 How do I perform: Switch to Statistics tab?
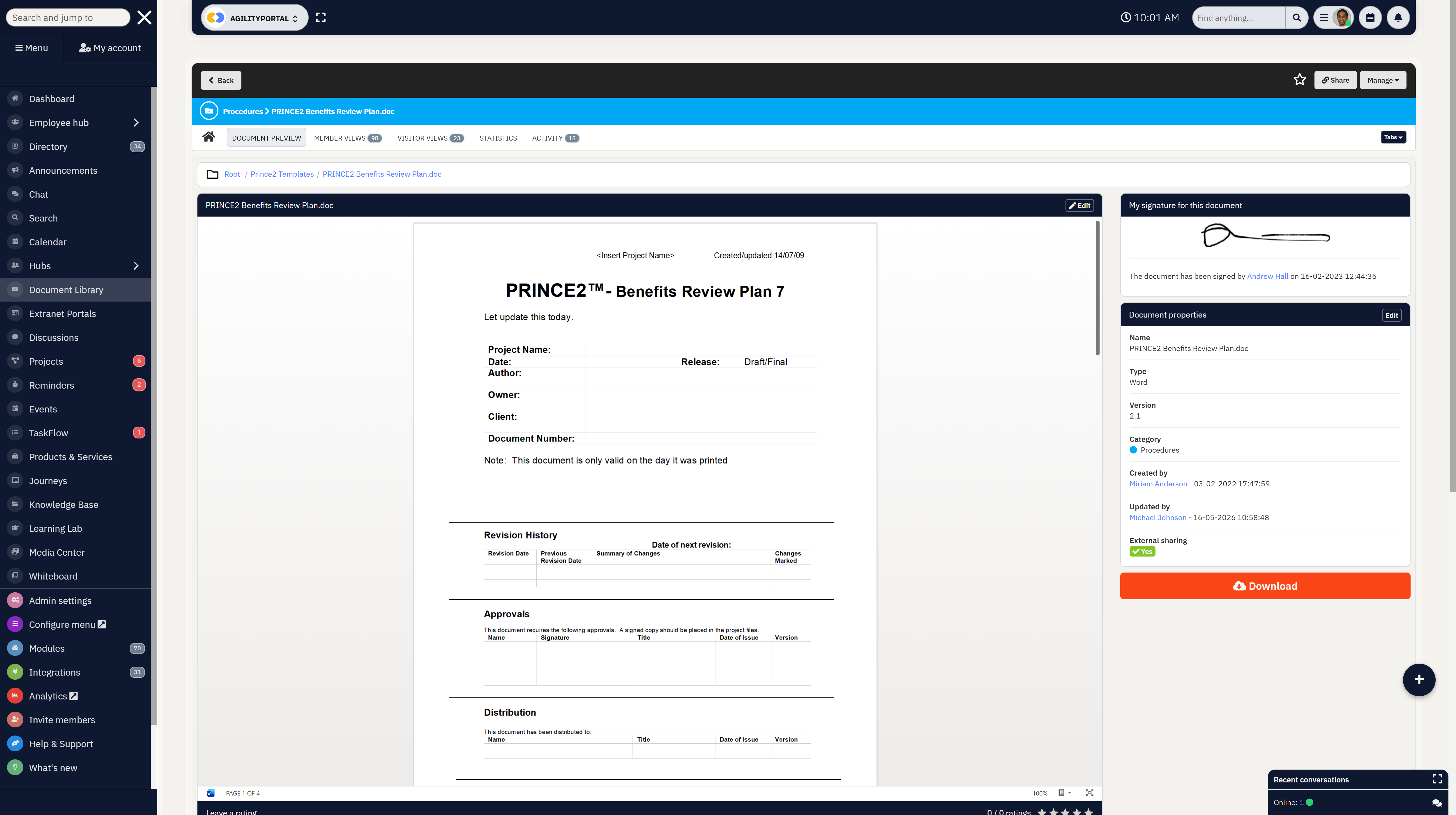point(498,138)
